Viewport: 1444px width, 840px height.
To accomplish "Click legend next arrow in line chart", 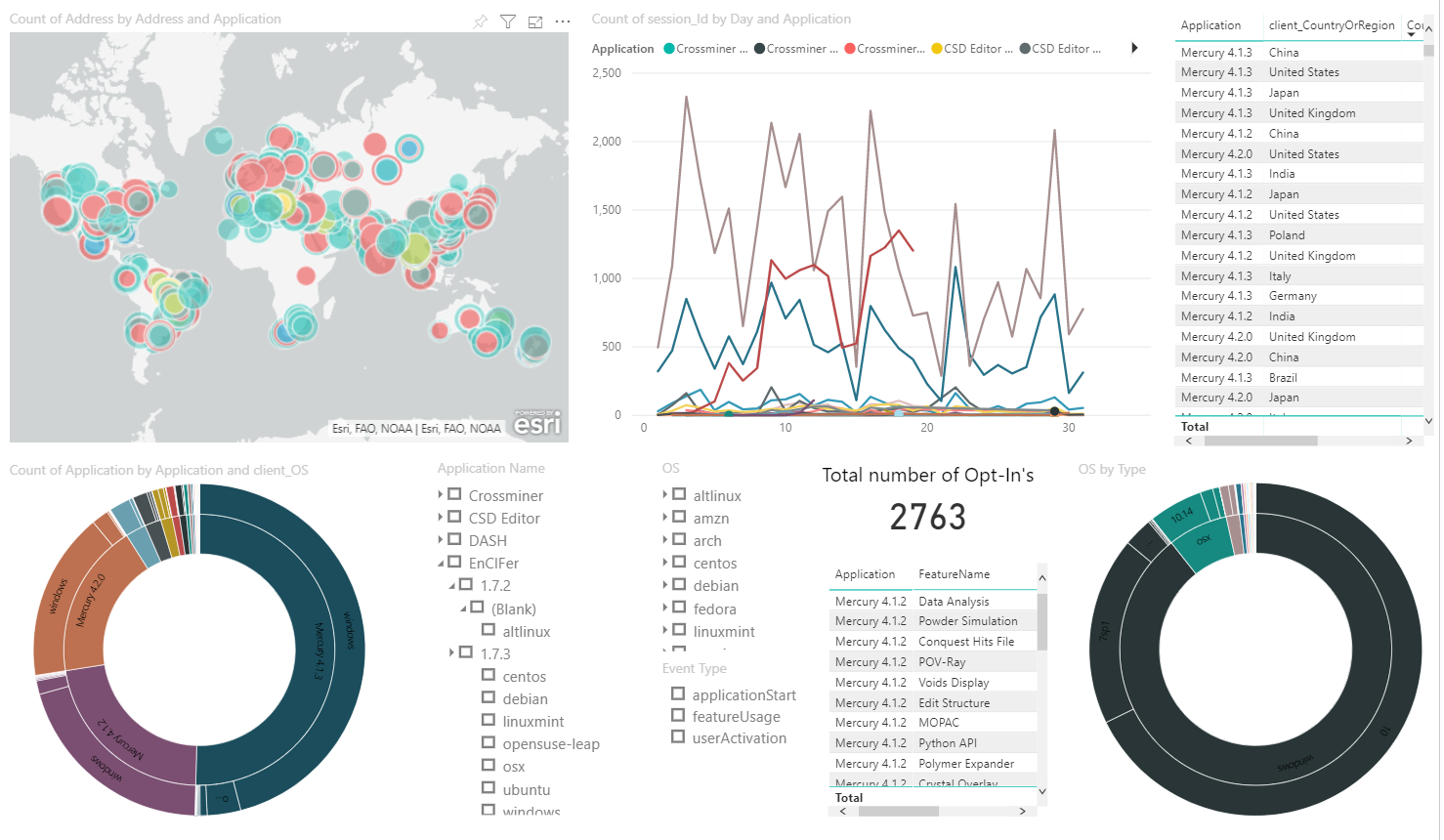I will tap(1134, 48).
